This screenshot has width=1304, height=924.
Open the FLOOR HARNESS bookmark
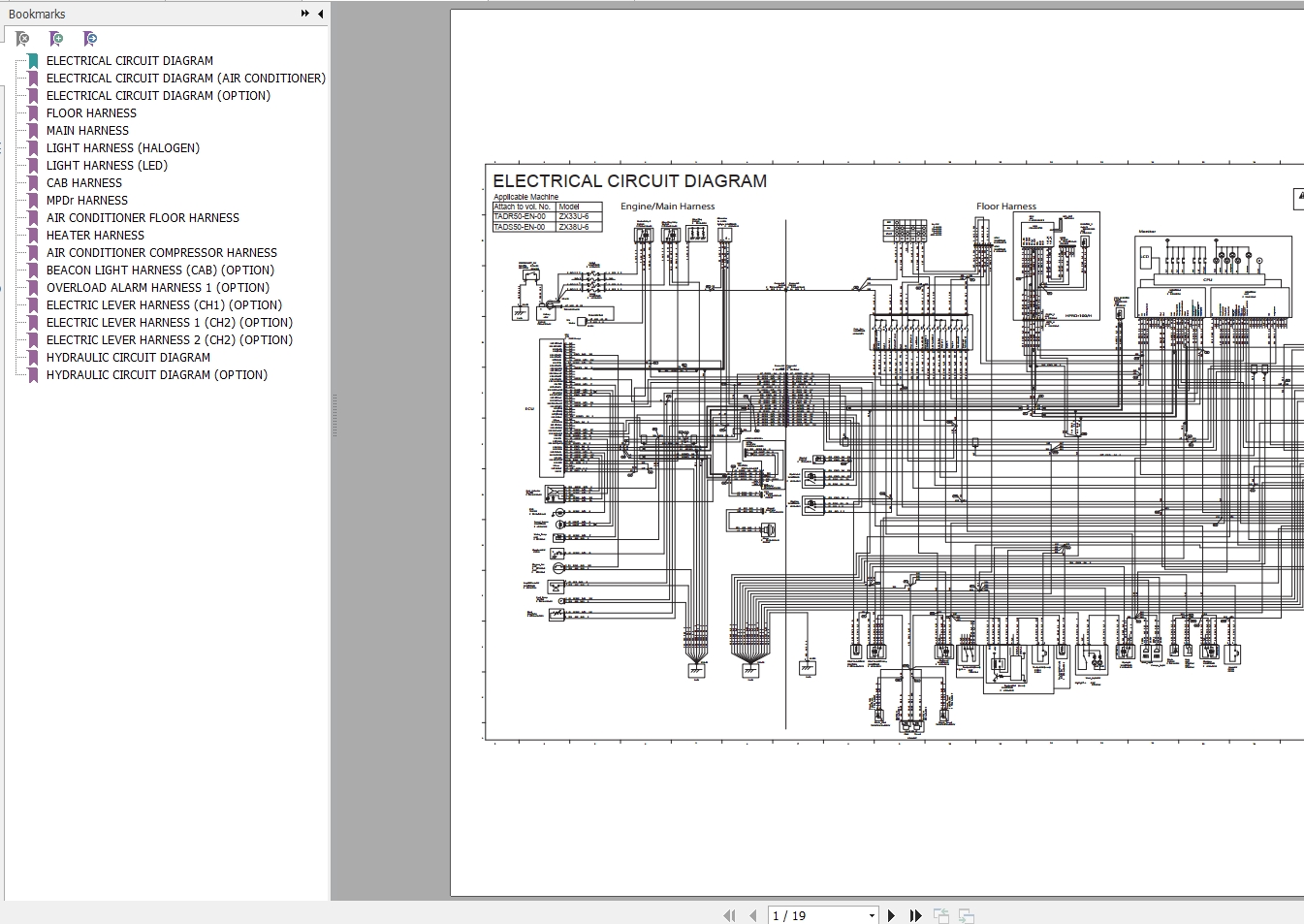tap(91, 113)
